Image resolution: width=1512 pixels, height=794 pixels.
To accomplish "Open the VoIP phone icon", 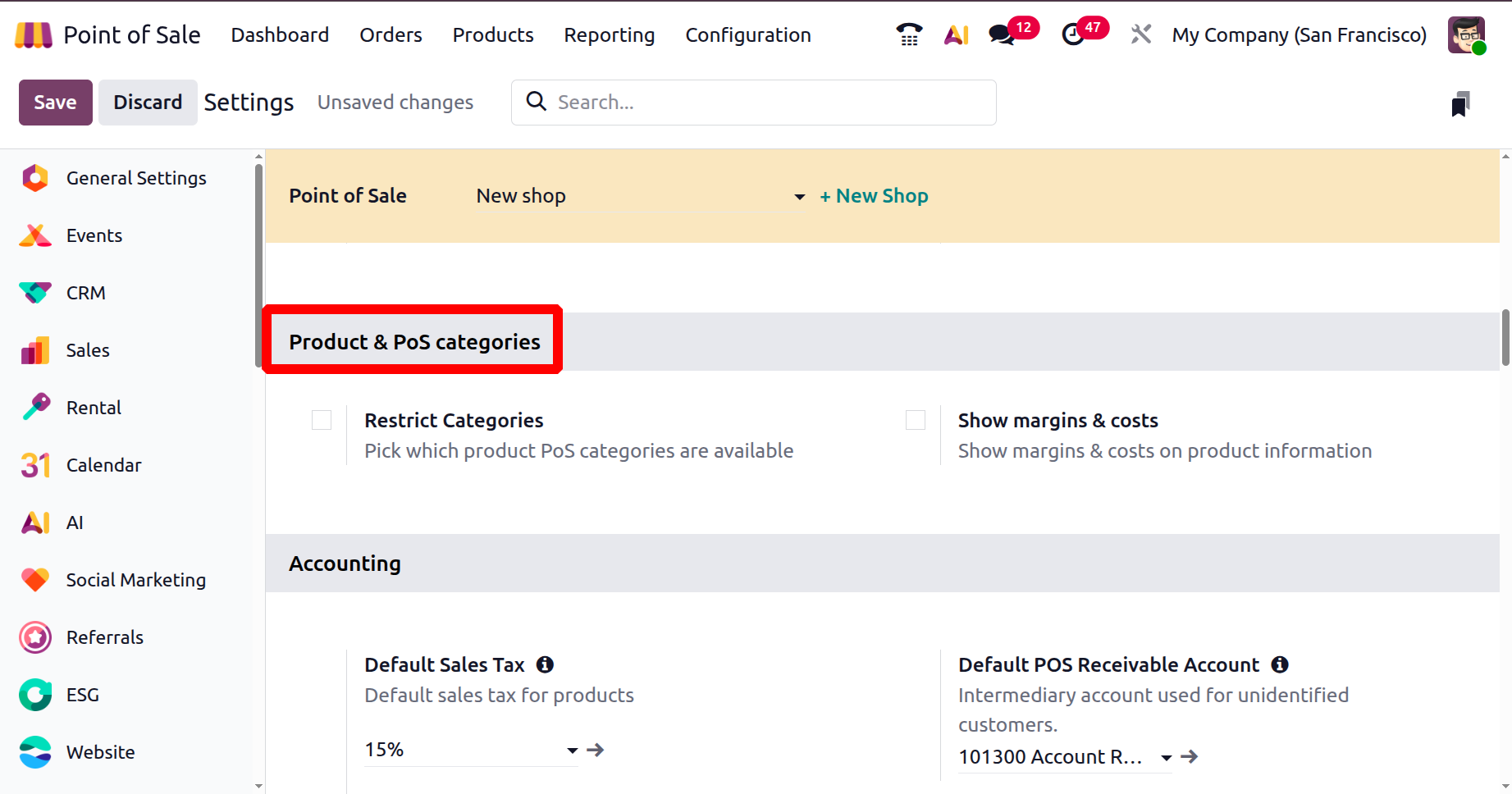I will click(x=909, y=34).
